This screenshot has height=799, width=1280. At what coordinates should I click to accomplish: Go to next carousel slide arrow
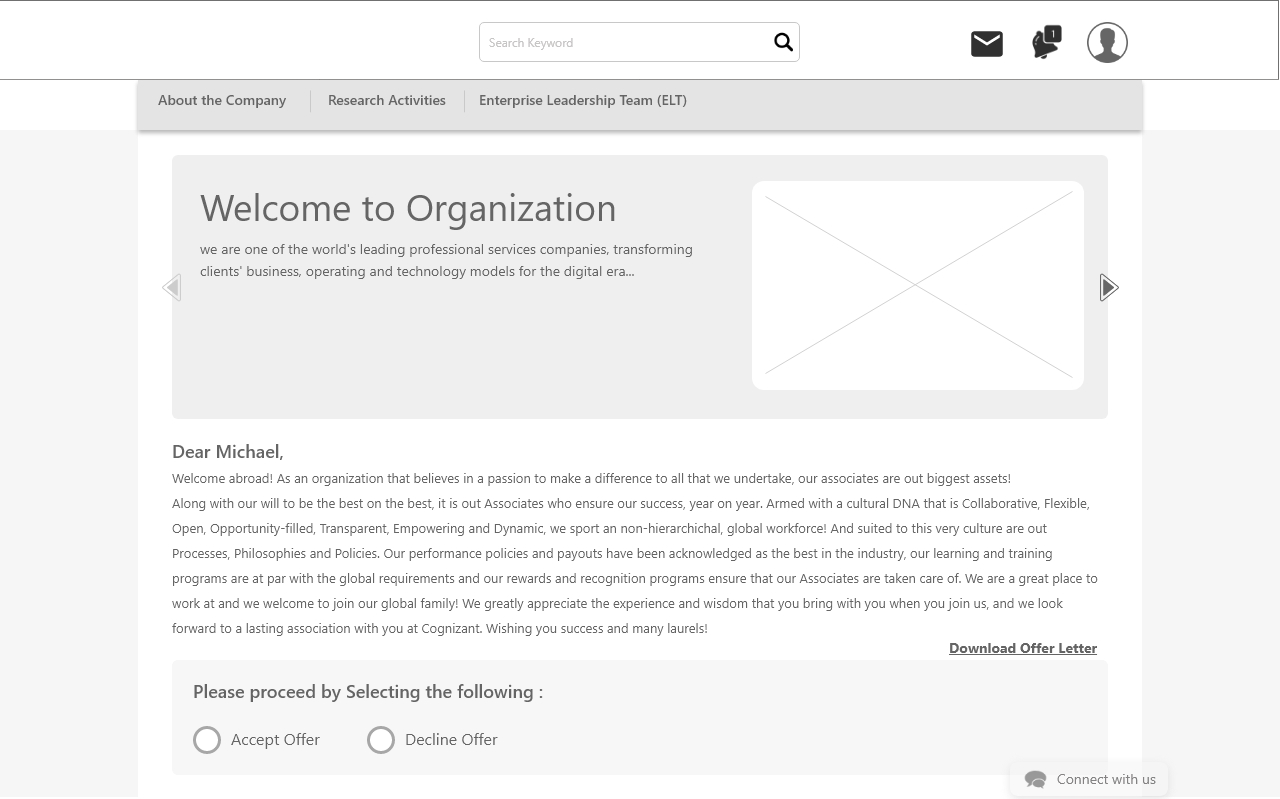pos(1109,287)
